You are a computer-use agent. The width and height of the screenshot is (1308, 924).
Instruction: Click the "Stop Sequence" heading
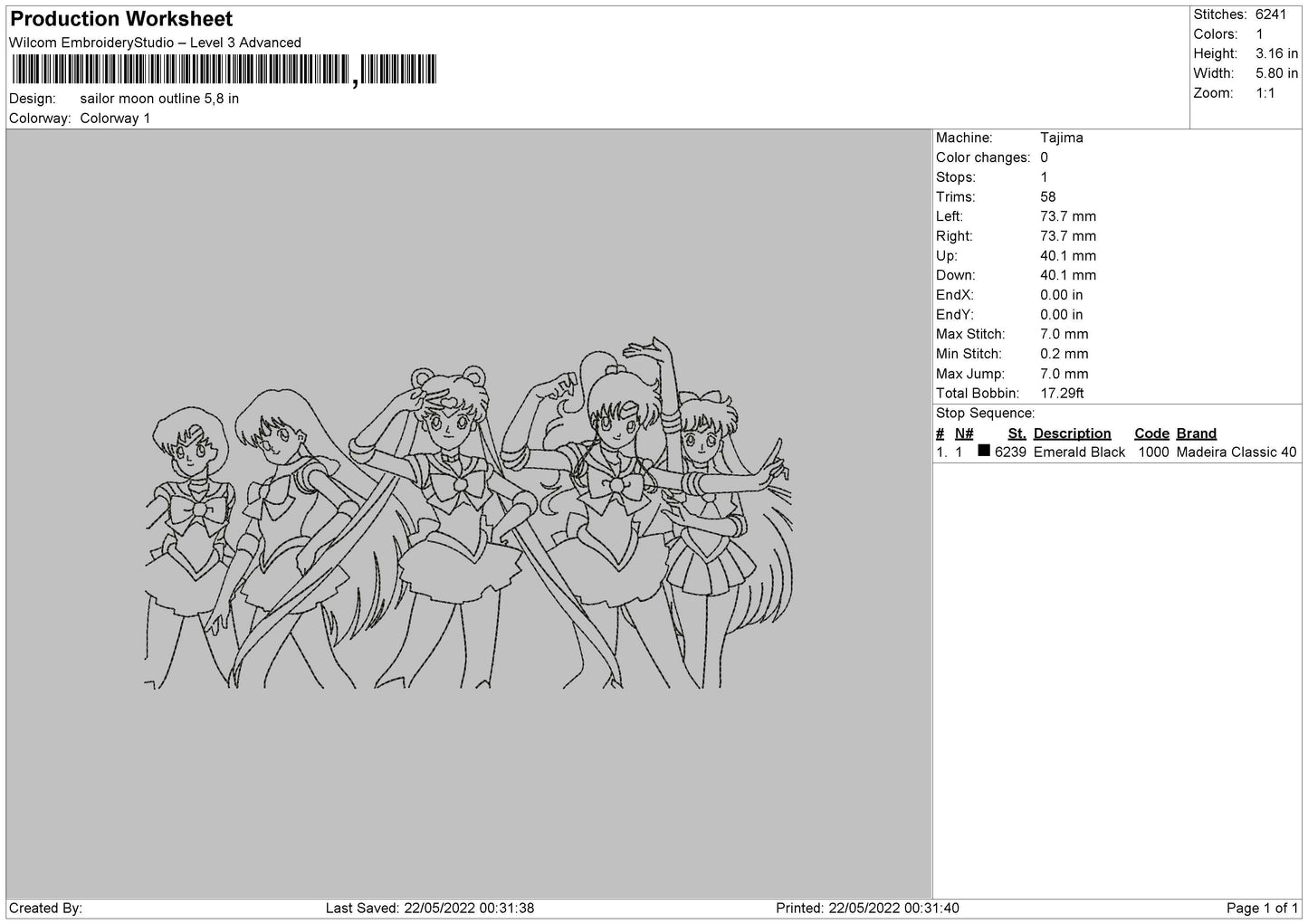(986, 413)
